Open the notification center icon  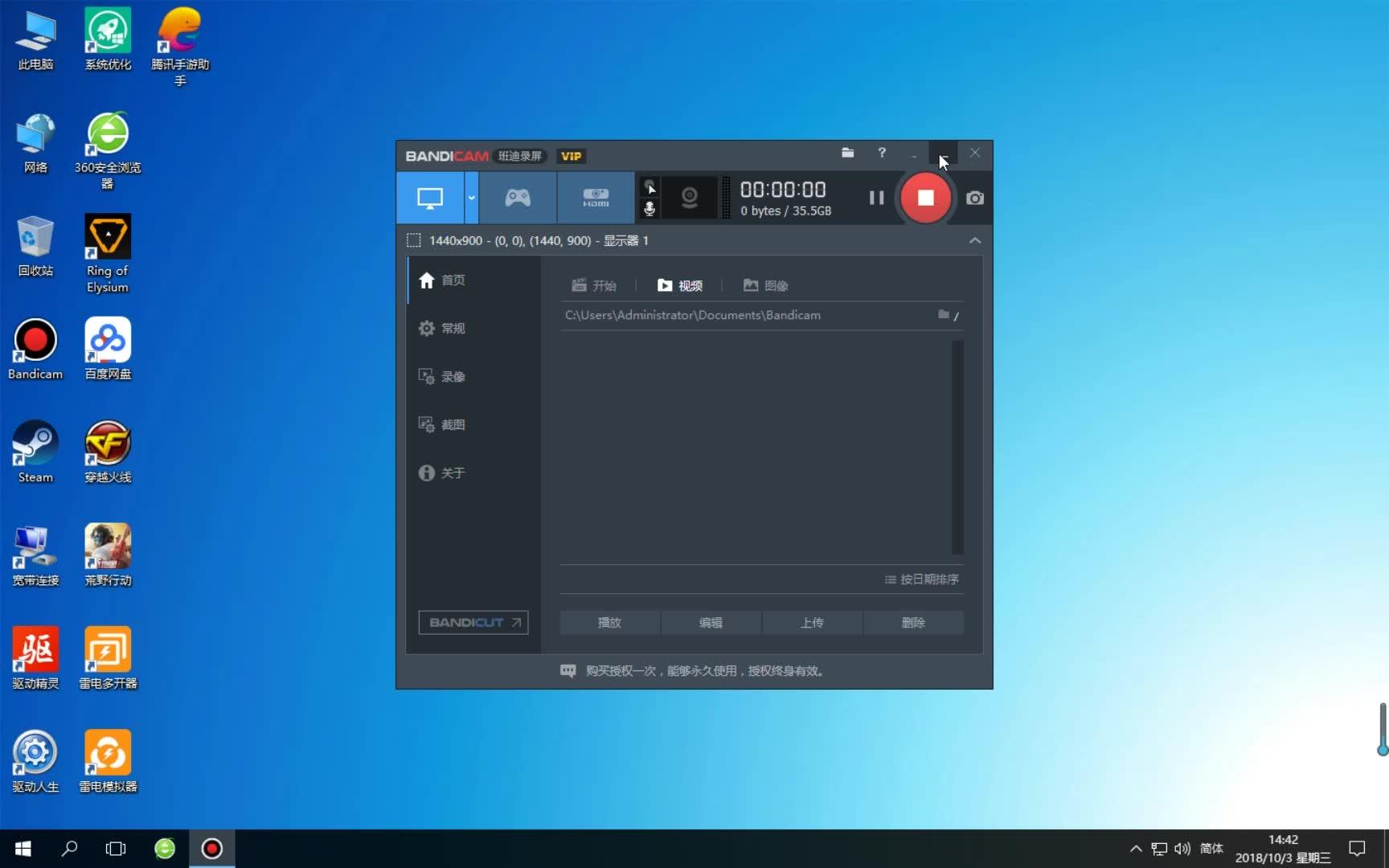(x=1357, y=849)
